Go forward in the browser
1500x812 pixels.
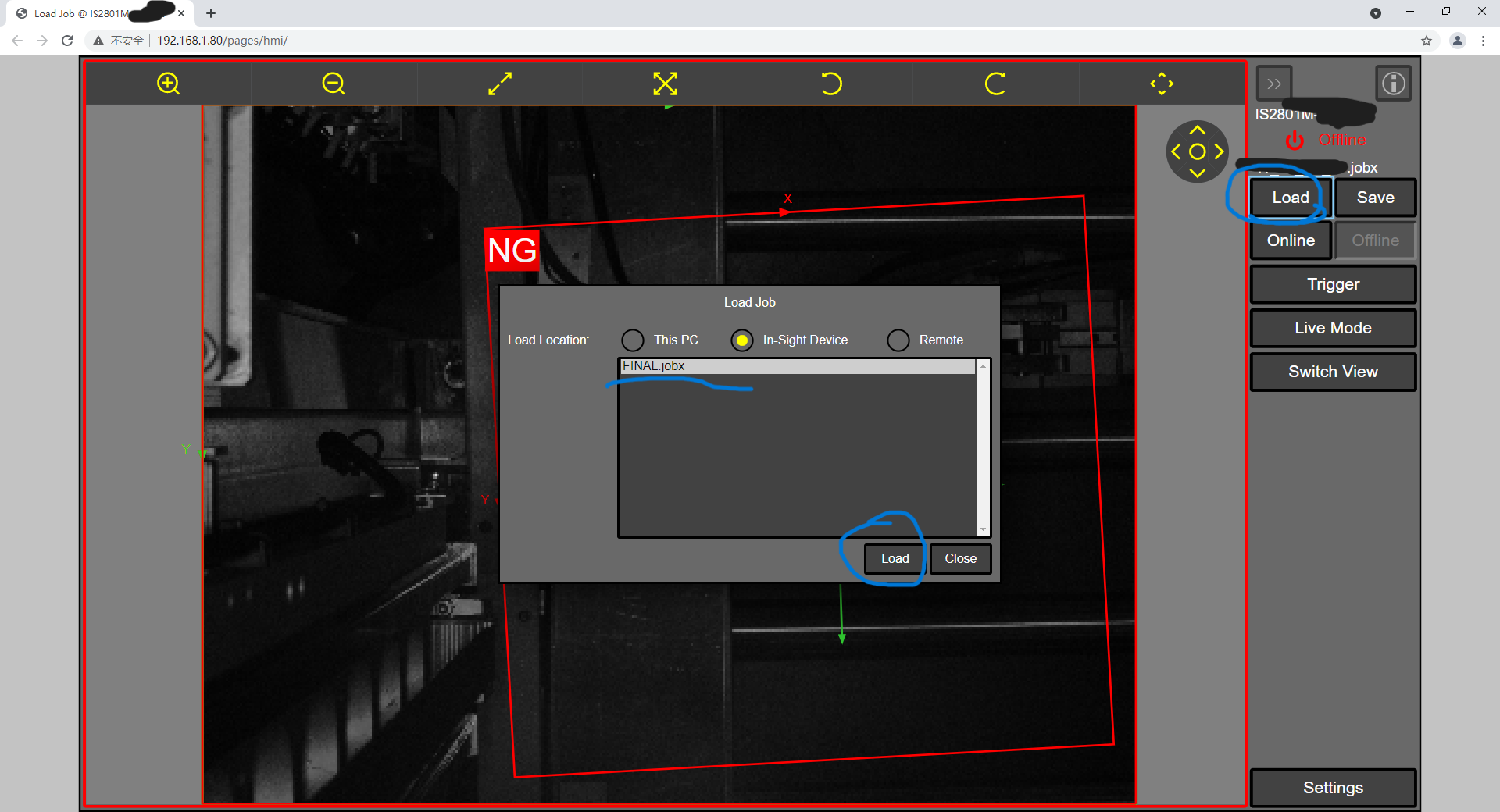point(42,41)
